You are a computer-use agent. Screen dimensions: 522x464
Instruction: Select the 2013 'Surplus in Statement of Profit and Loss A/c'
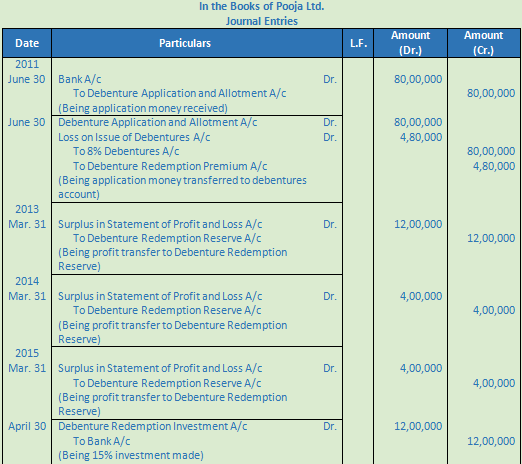[160, 224]
